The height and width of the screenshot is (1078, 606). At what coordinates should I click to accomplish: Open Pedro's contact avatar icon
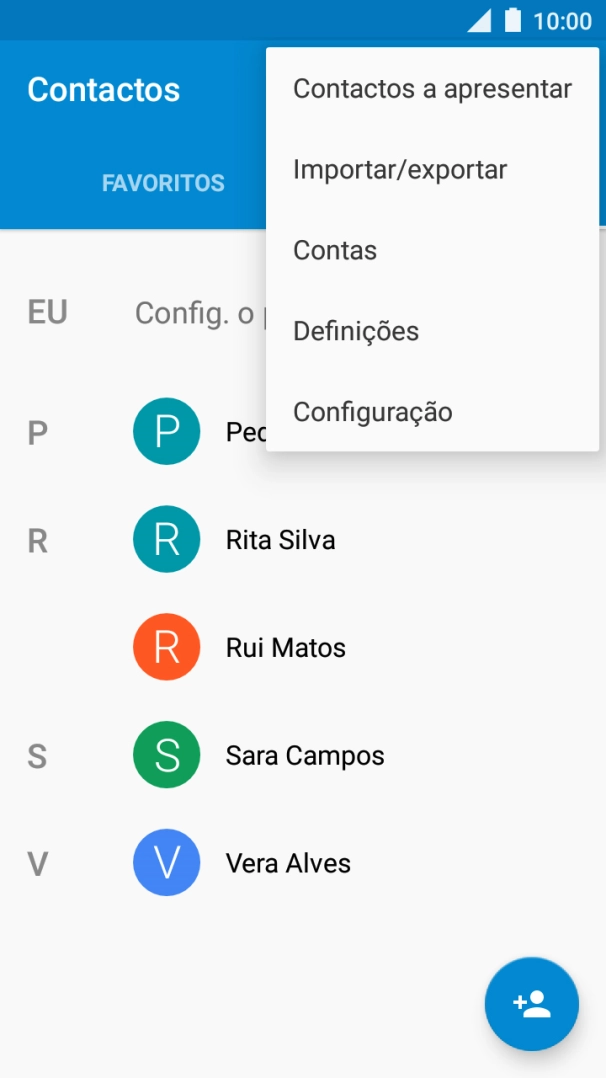point(166,431)
